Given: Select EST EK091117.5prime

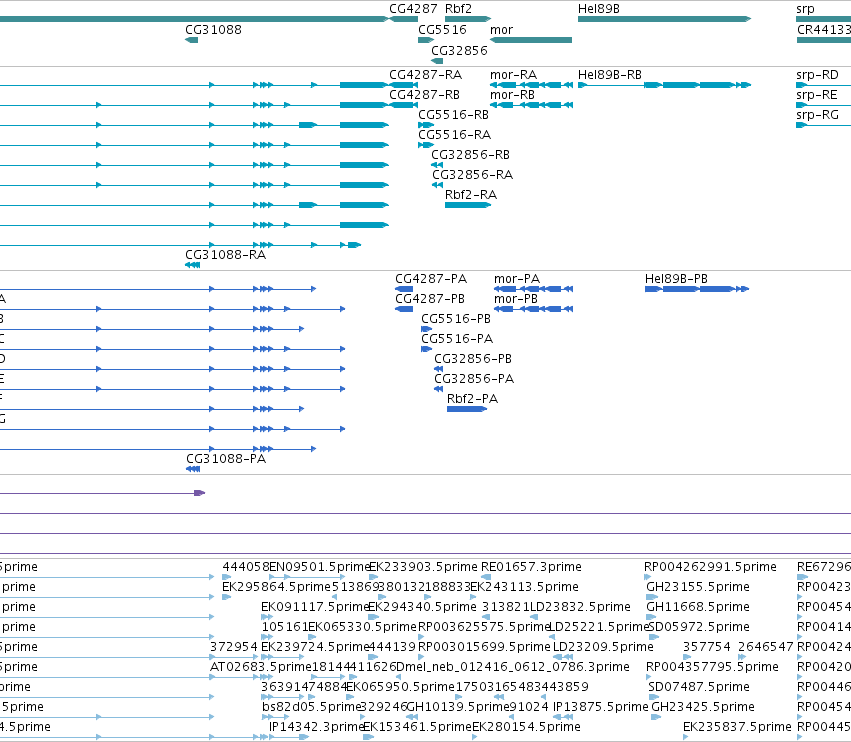Looking at the screenshot, I should 315,607.
